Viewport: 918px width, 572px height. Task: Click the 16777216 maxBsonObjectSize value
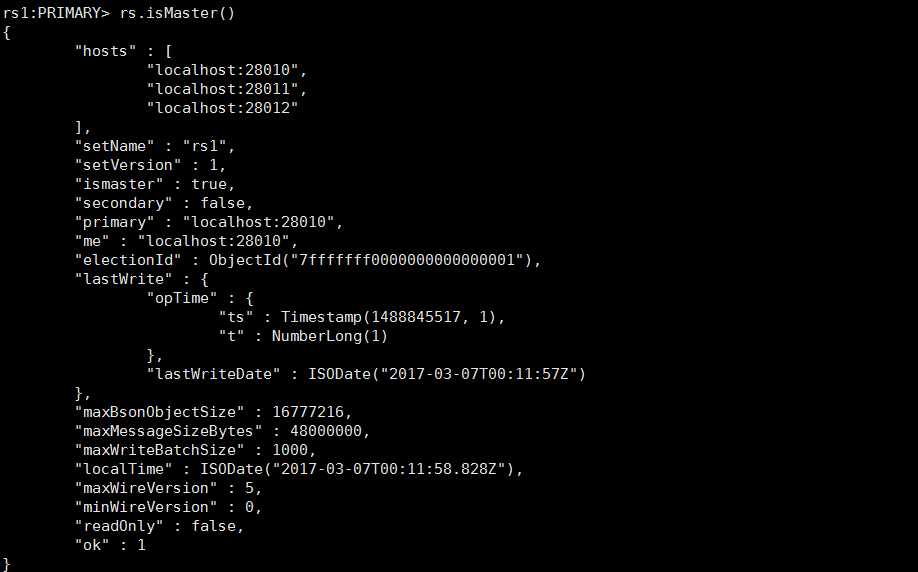[307, 412]
